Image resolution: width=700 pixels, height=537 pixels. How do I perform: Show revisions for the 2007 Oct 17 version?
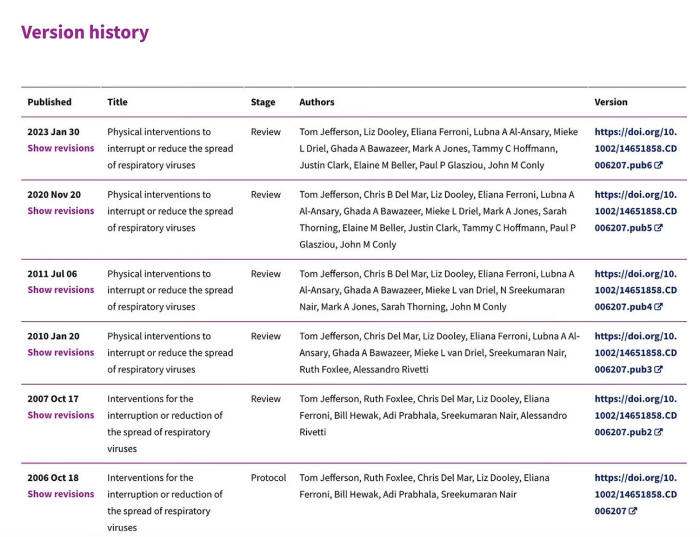(61, 415)
